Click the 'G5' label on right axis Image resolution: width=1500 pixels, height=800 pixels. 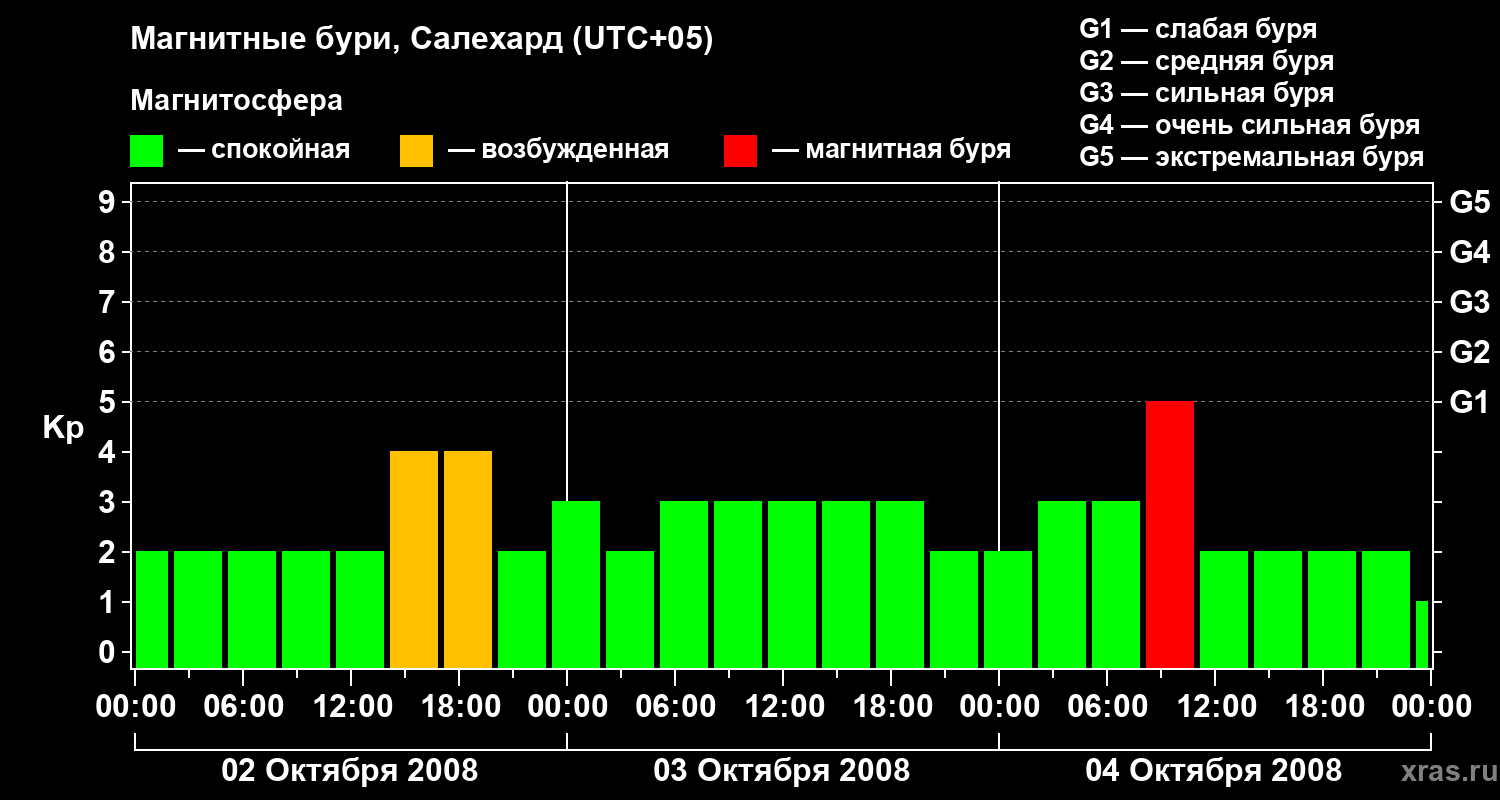pos(1470,202)
